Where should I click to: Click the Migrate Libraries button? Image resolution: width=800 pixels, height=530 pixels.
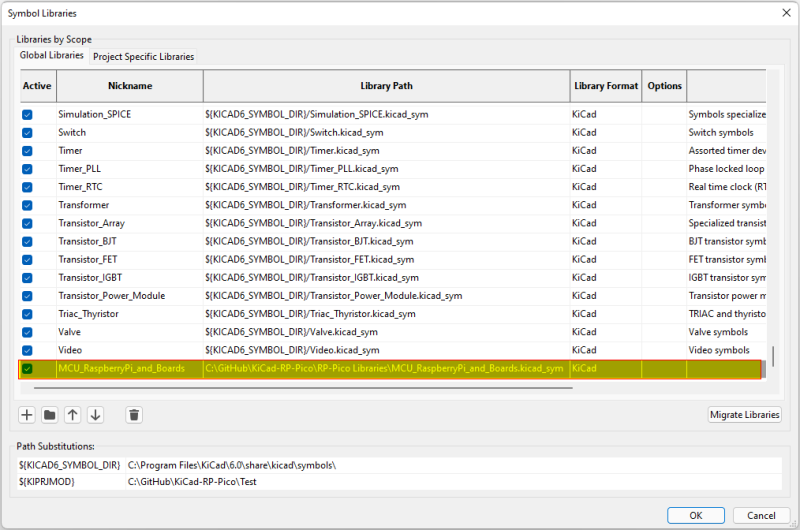(745, 415)
